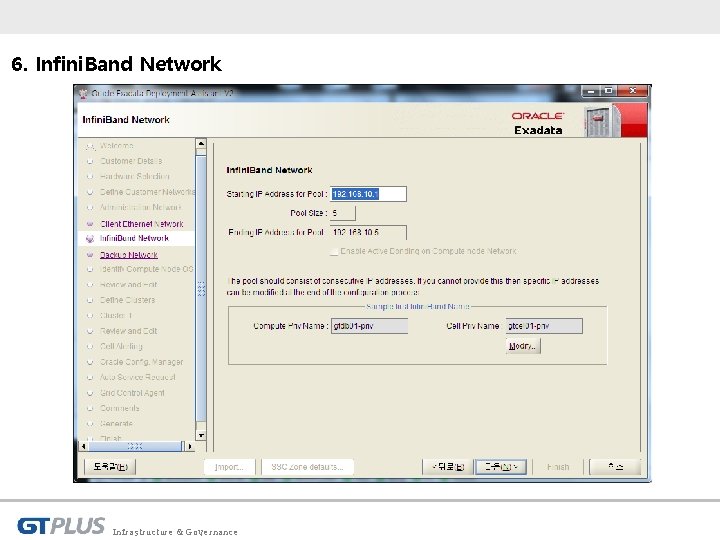720x540 pixels.
Task: Click sidebar scroll down arrow
Action: (201, 435)
